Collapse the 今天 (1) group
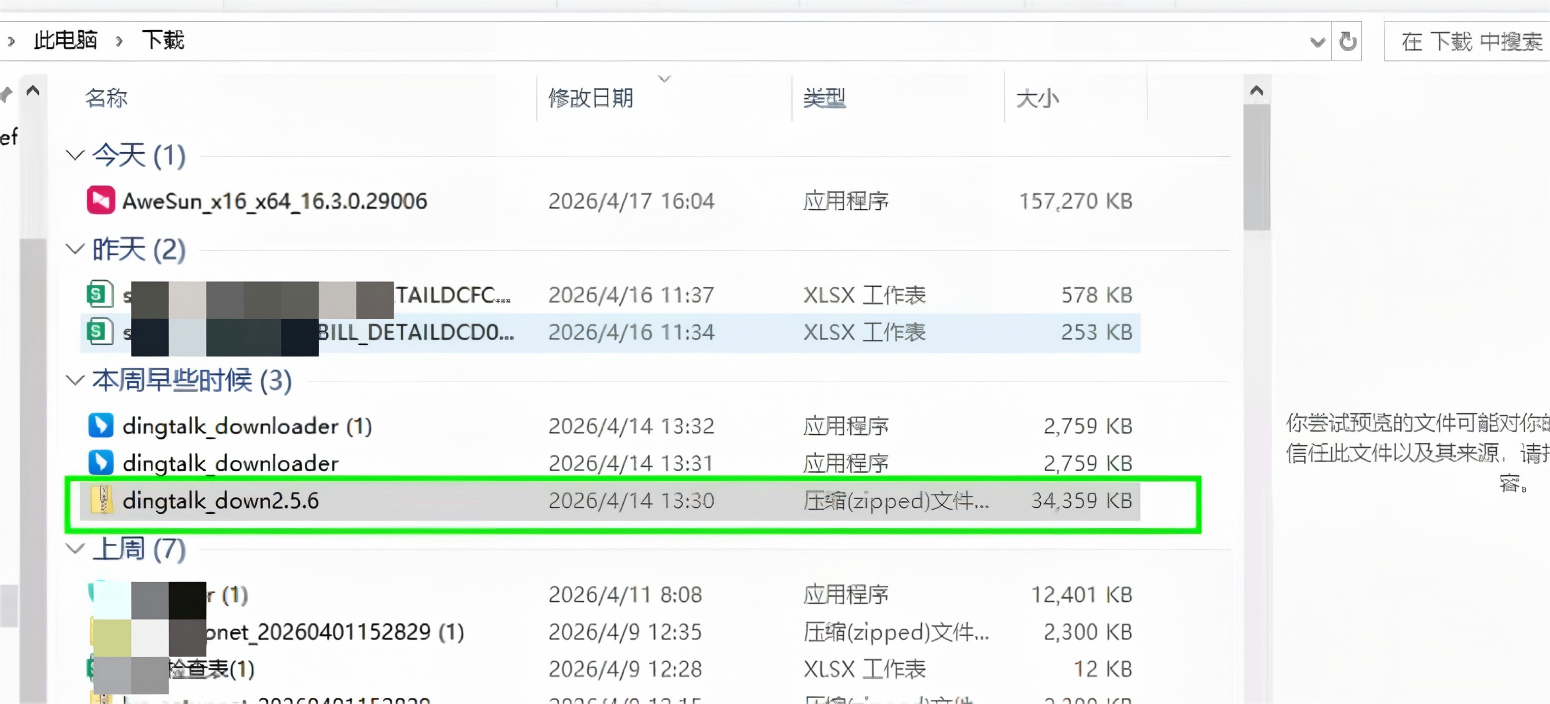 click(x=74, y=155)
